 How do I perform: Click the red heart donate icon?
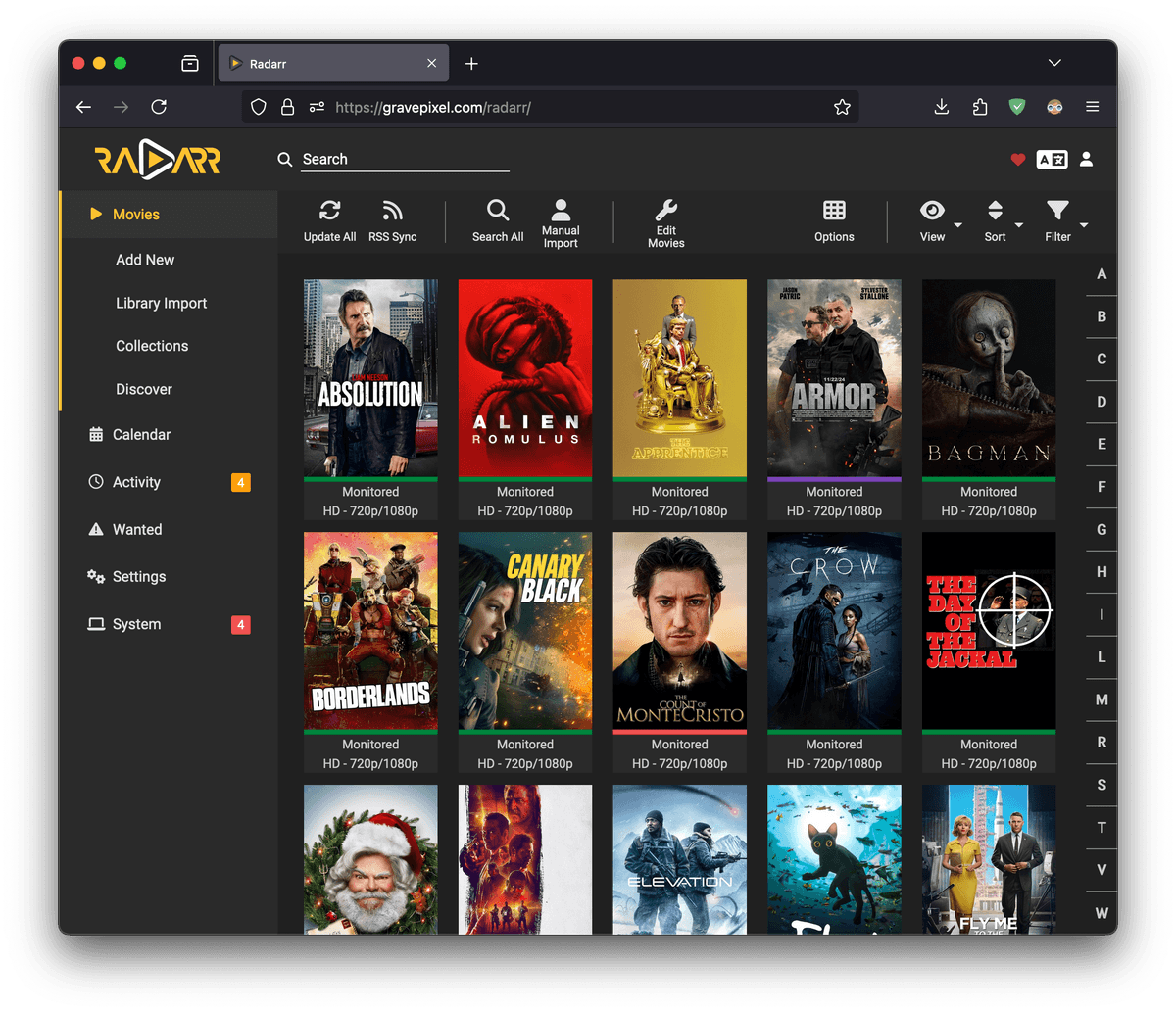pyautogui.click(x=1018, y=160)
